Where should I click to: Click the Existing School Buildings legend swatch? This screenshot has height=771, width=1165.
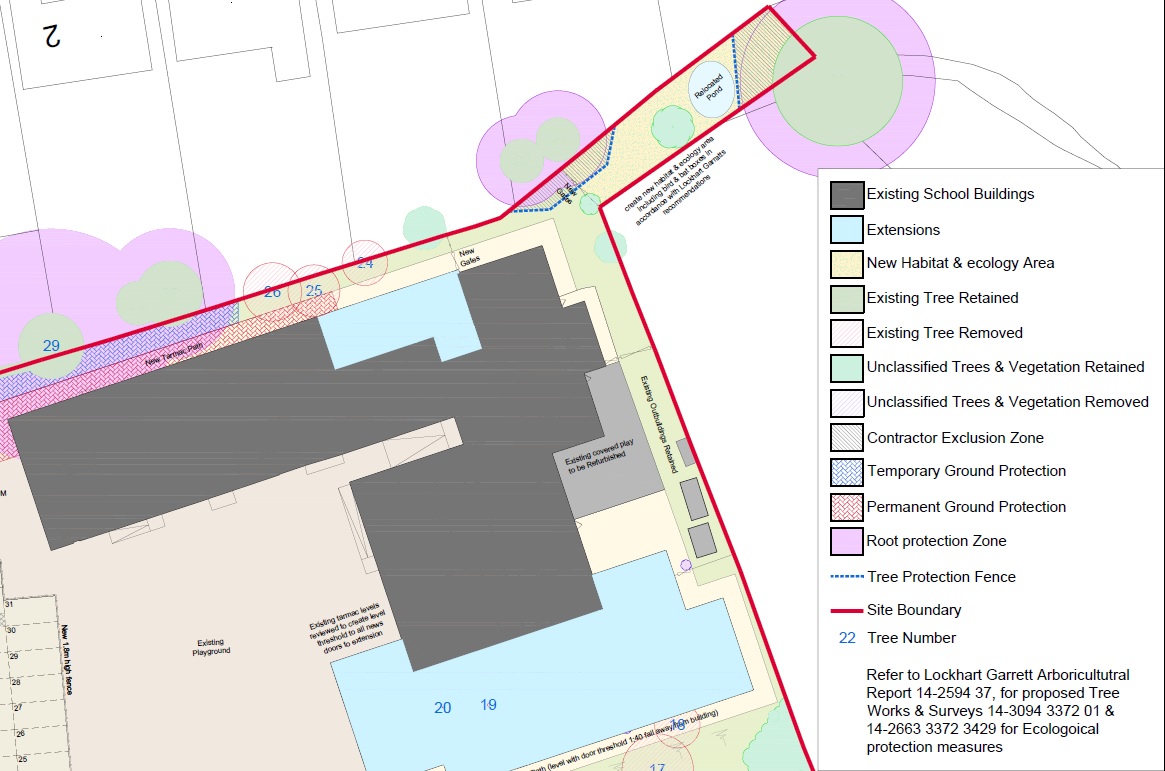tap(847, 195)
